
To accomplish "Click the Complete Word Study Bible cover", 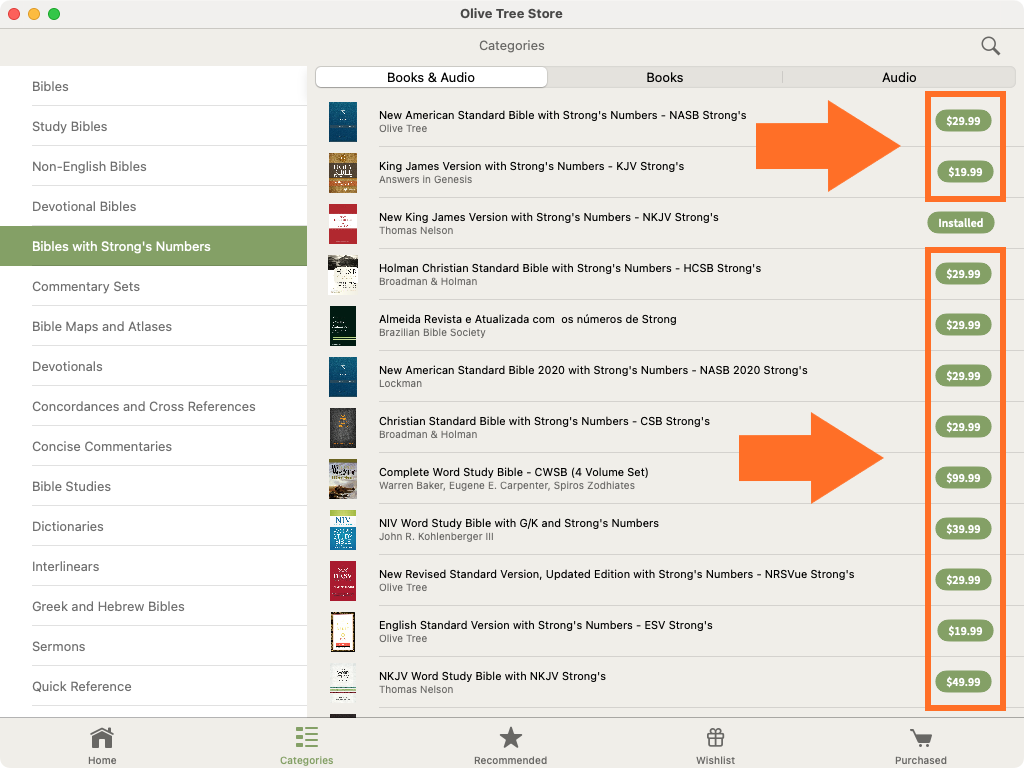I will point(343,479).
